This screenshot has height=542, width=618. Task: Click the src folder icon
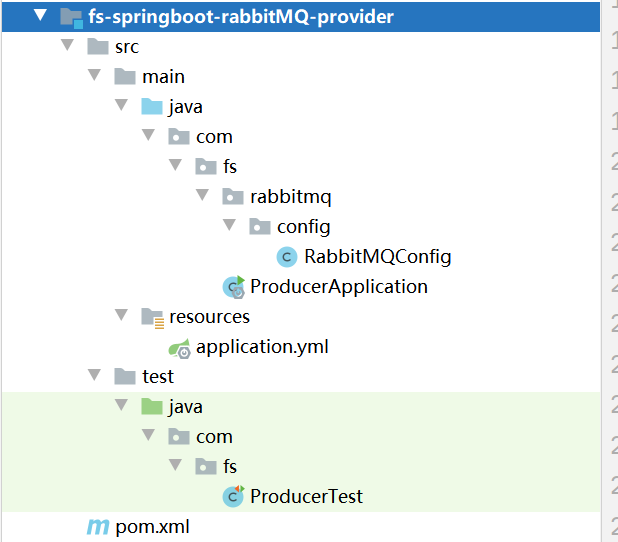[x=98, y=47]
